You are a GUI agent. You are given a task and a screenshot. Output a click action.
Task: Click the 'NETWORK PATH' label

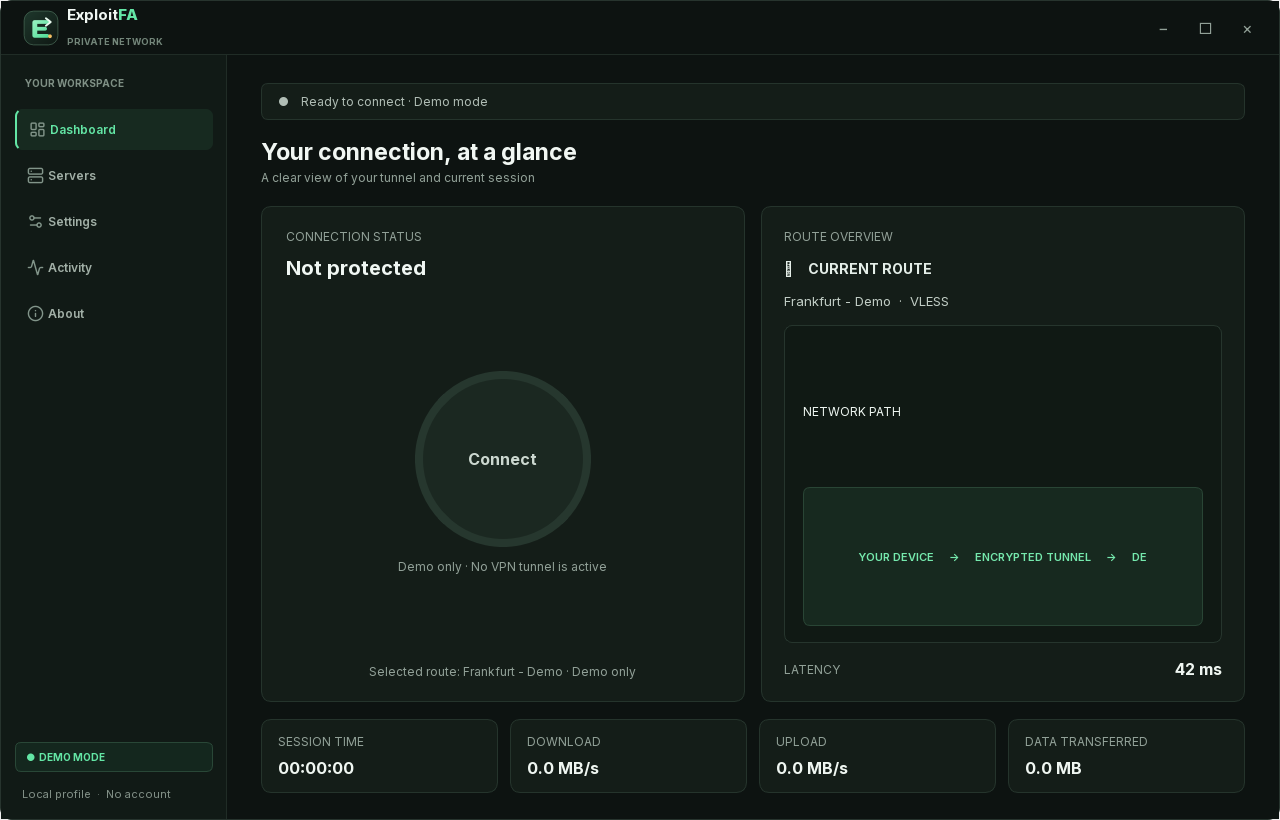852,411
